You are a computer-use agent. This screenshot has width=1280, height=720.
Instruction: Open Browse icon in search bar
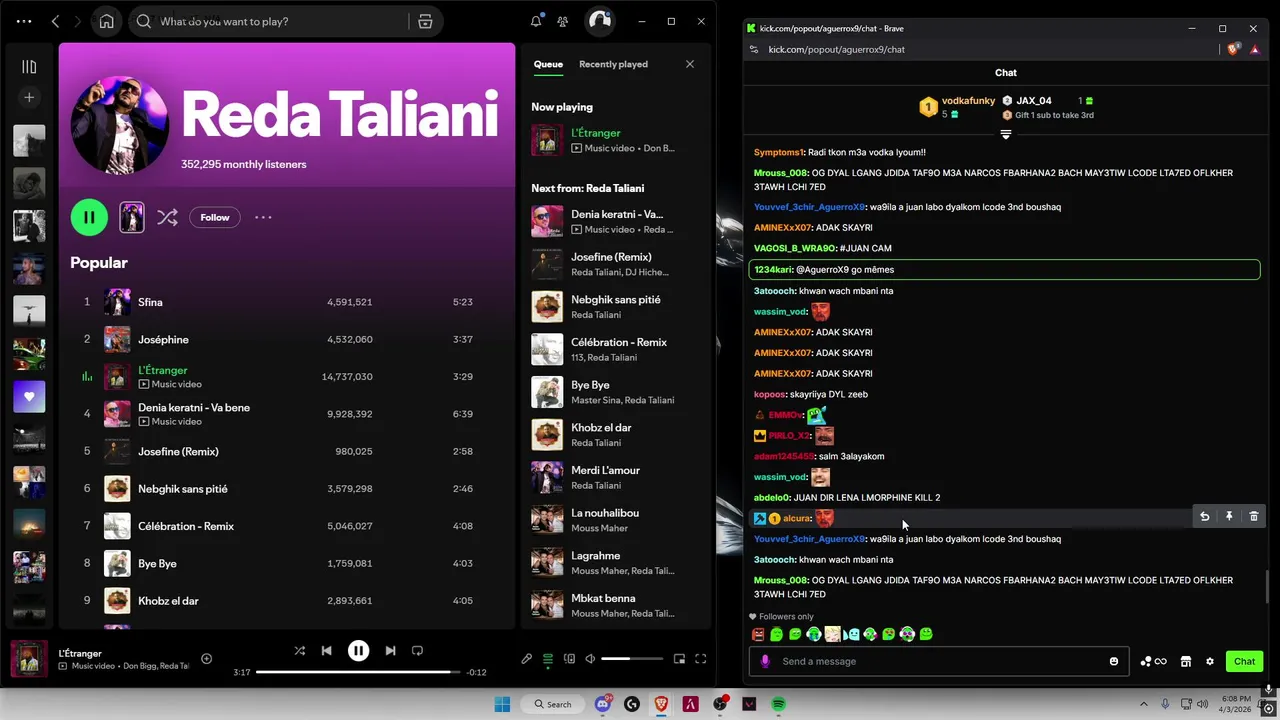pyautogui.click(x=425, y=21)
